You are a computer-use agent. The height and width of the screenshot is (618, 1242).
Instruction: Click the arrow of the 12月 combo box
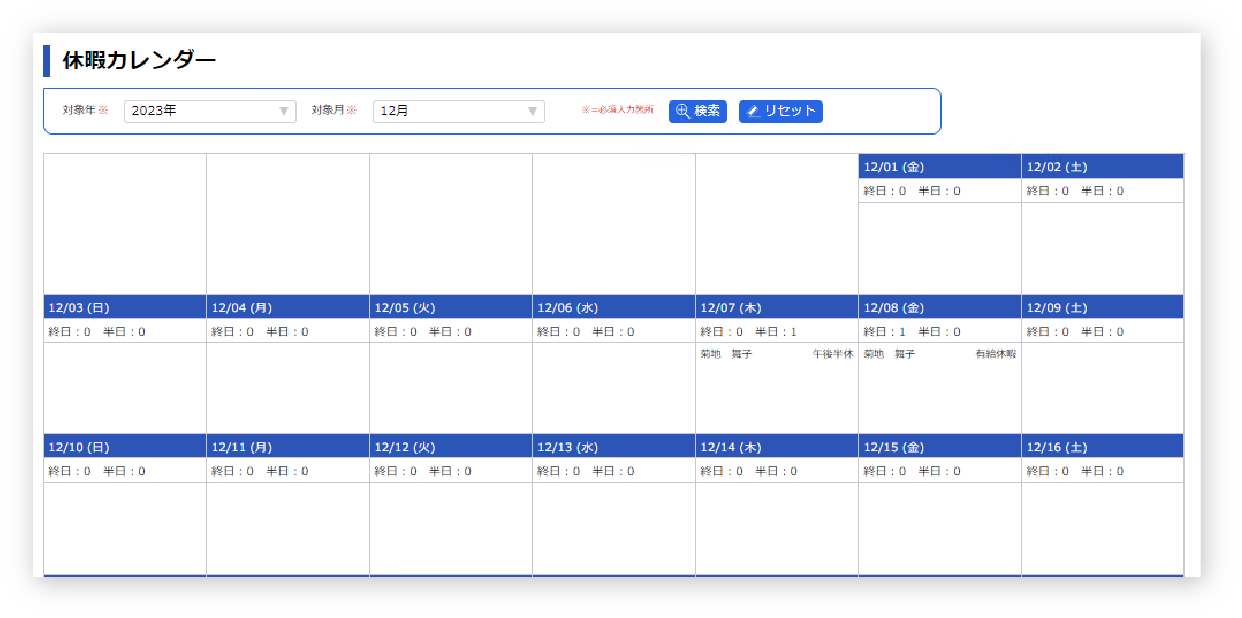pos(533,111)
